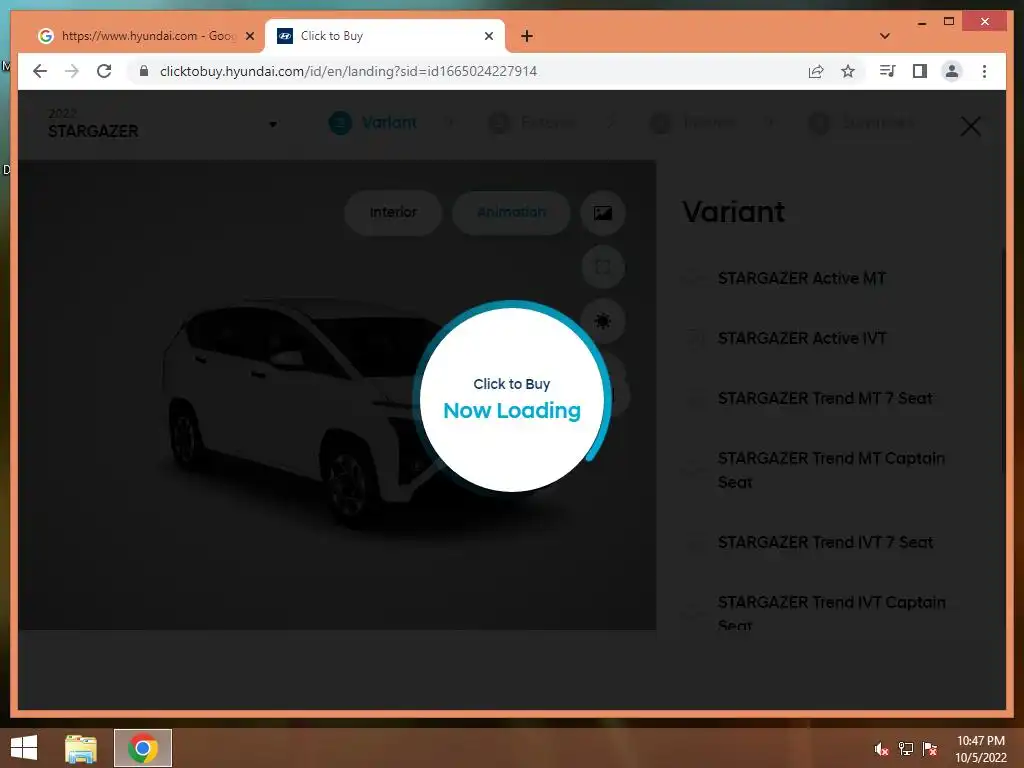Open the gallery image view icon

click(603, 213)
